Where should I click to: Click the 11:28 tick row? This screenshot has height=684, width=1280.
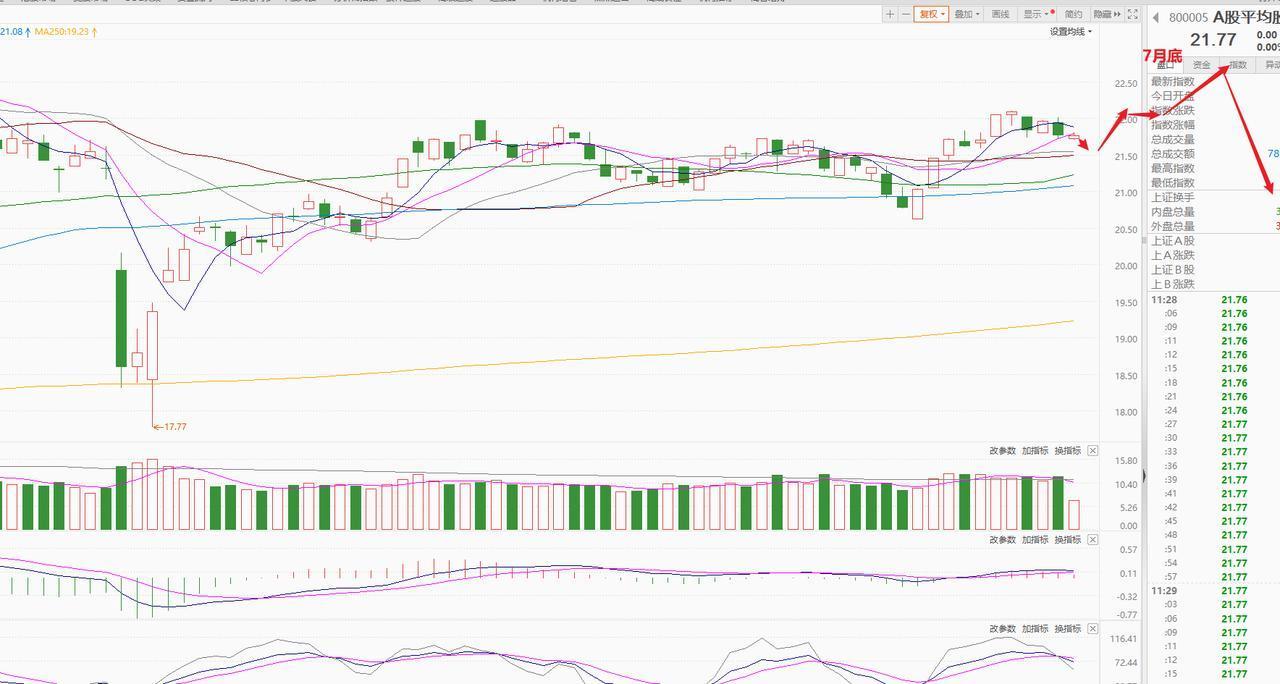[1213, 300]
